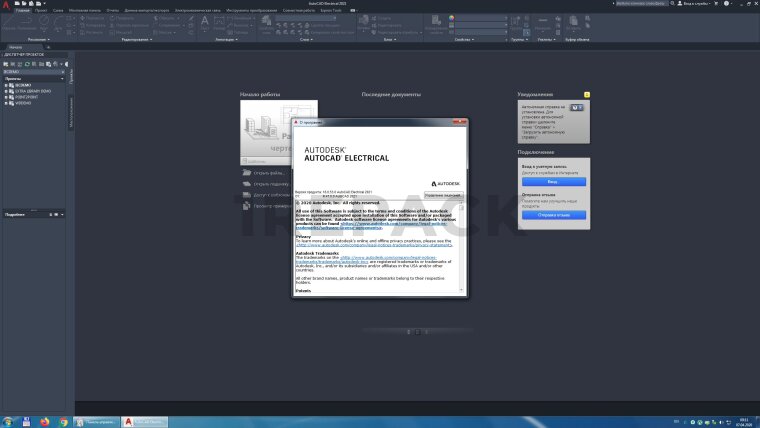This screenshot has width=760, height=428.
Task: Expand the WDDEMO project tree node
Action: 5,103
